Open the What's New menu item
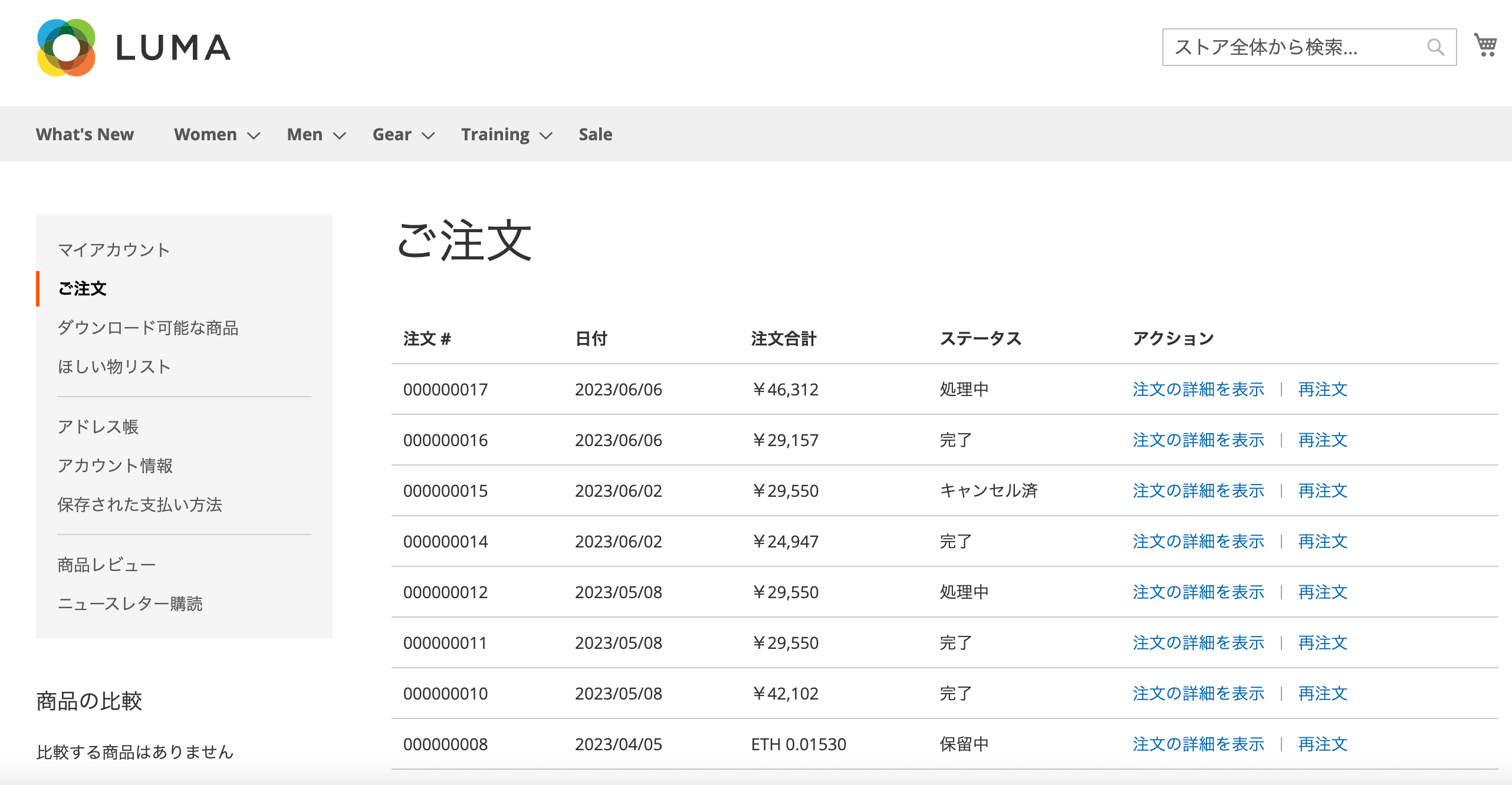 [84, 134]
